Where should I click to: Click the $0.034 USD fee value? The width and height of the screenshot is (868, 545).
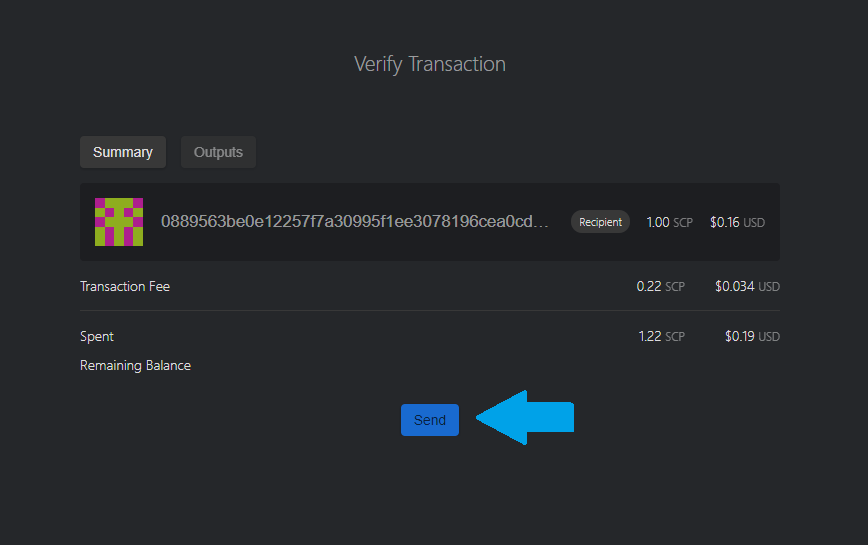[x=747, y=286]
